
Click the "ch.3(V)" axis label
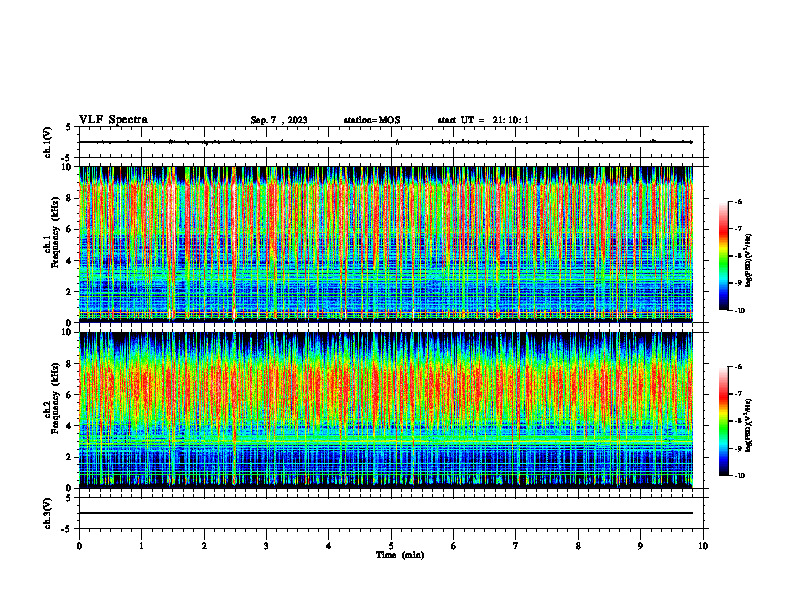click(48, 513)
